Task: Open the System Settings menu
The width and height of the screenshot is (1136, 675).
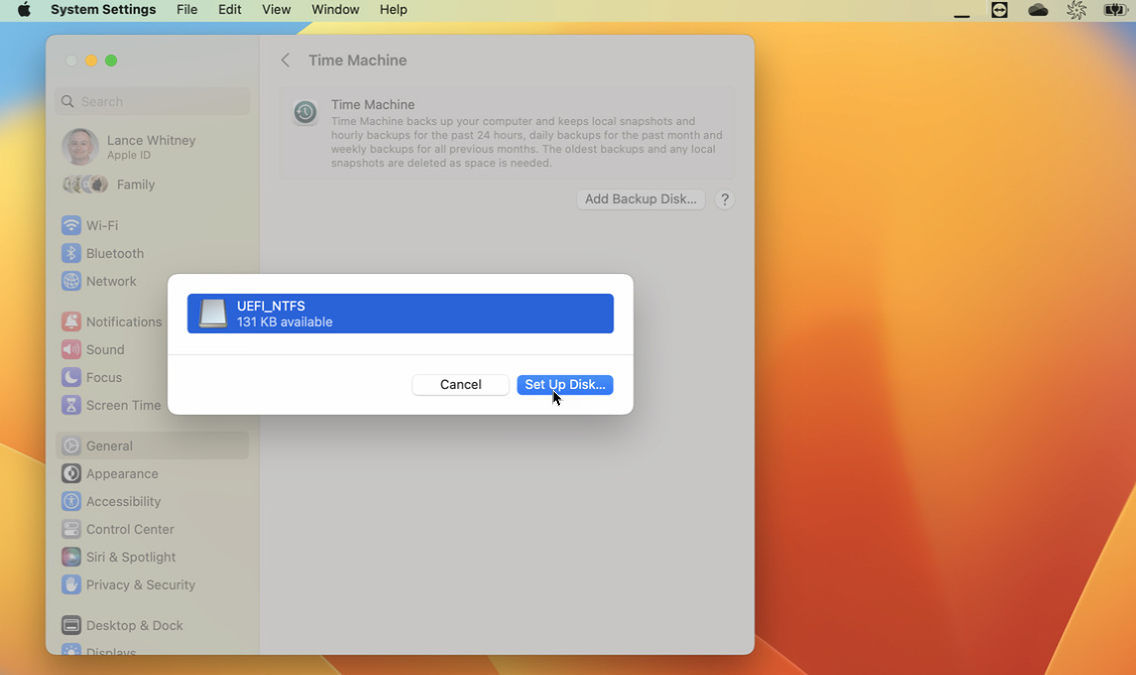Action: (103, 10)
